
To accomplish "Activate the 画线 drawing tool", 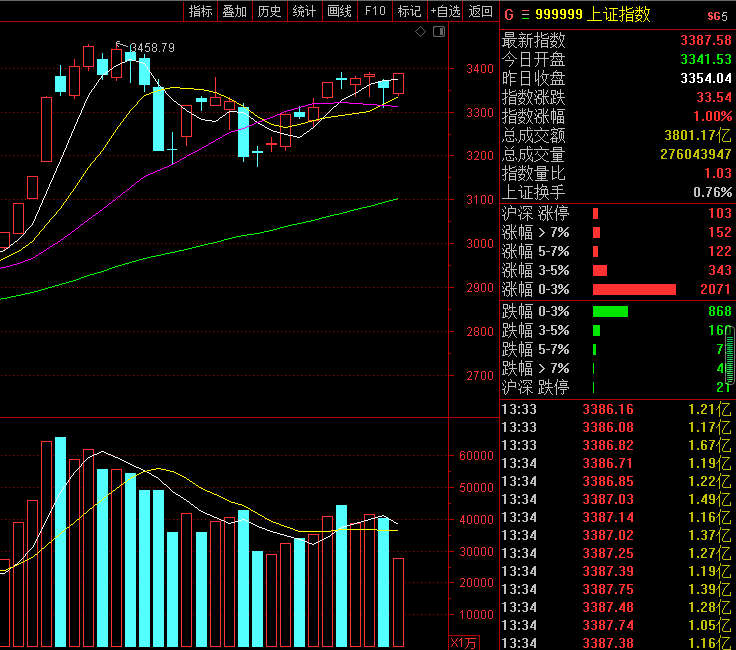I will point(339,11).
